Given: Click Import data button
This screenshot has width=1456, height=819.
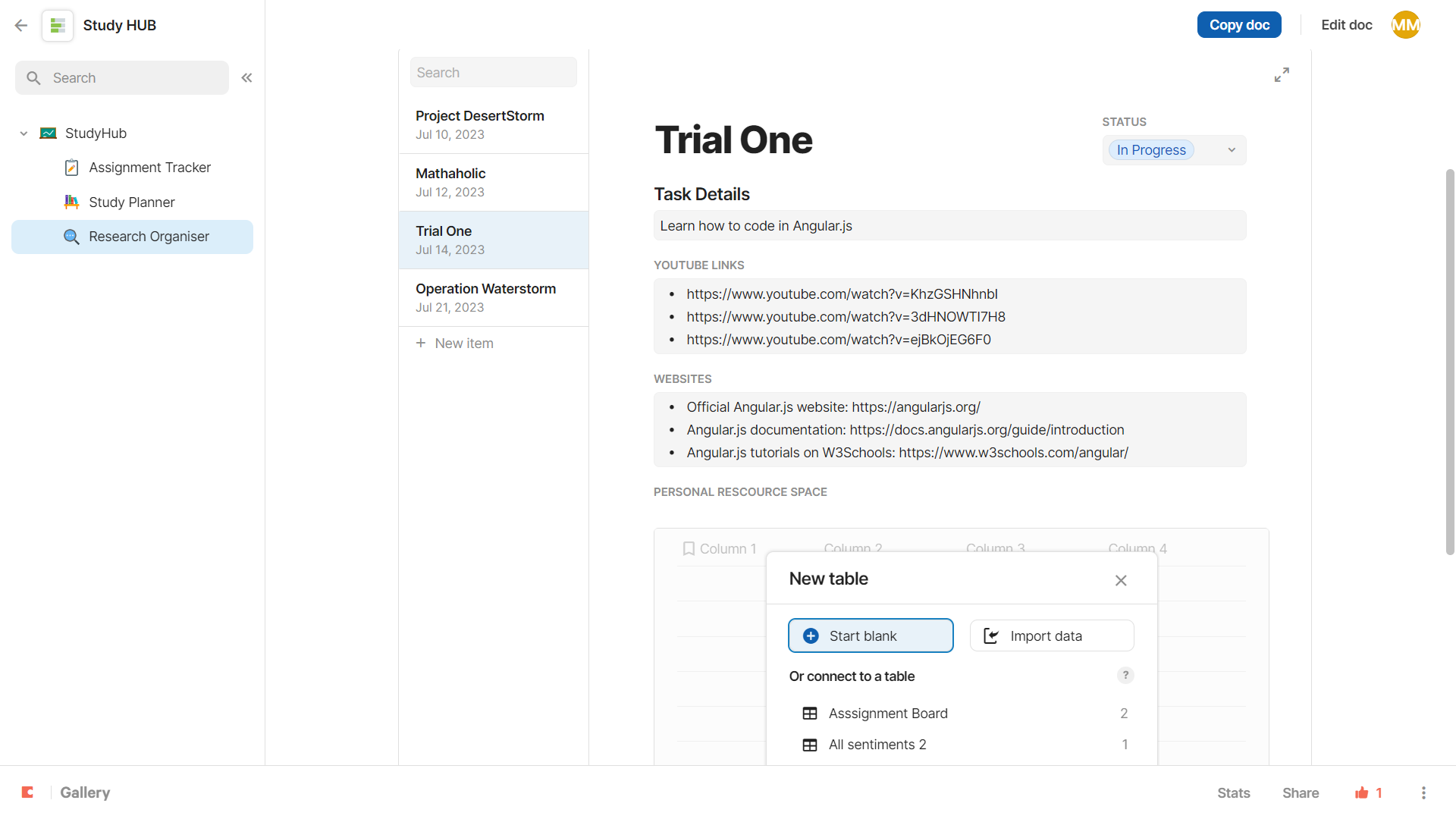Looking at the screenshot, I should click(1052, 635).
